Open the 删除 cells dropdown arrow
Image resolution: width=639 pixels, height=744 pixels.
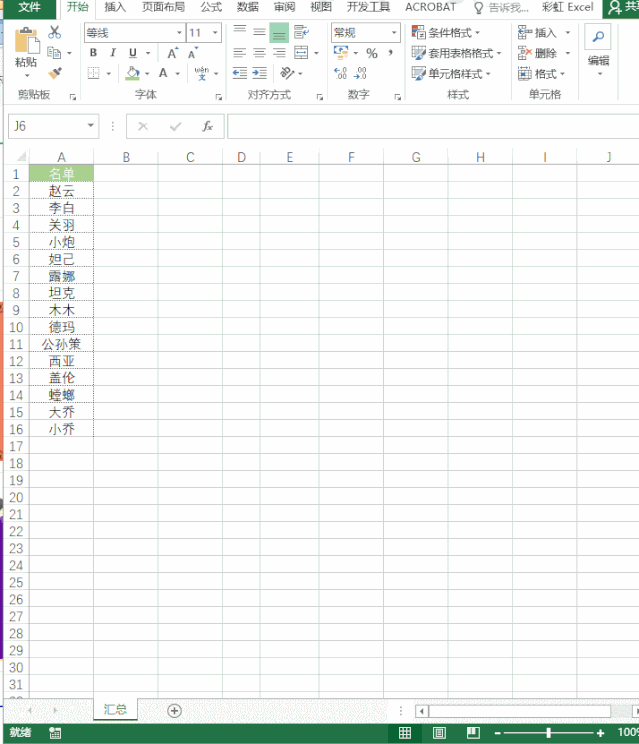[x=568, y=53]
